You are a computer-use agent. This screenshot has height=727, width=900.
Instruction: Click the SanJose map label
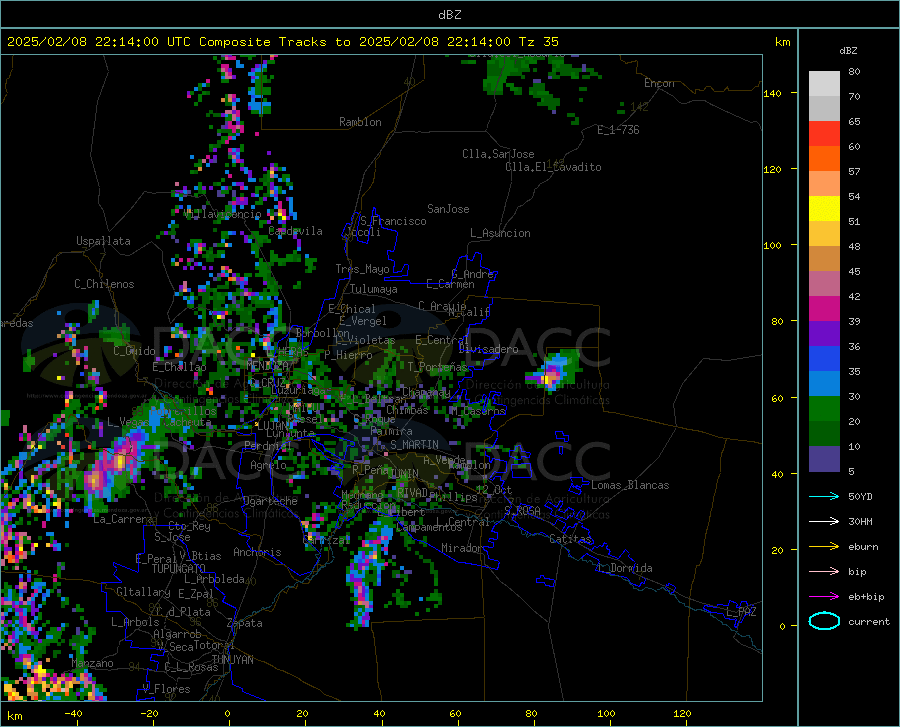[x=448, y=209]
